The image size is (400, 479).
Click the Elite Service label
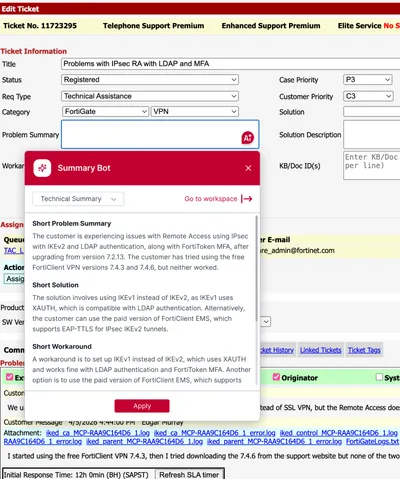tap(359, 26)
